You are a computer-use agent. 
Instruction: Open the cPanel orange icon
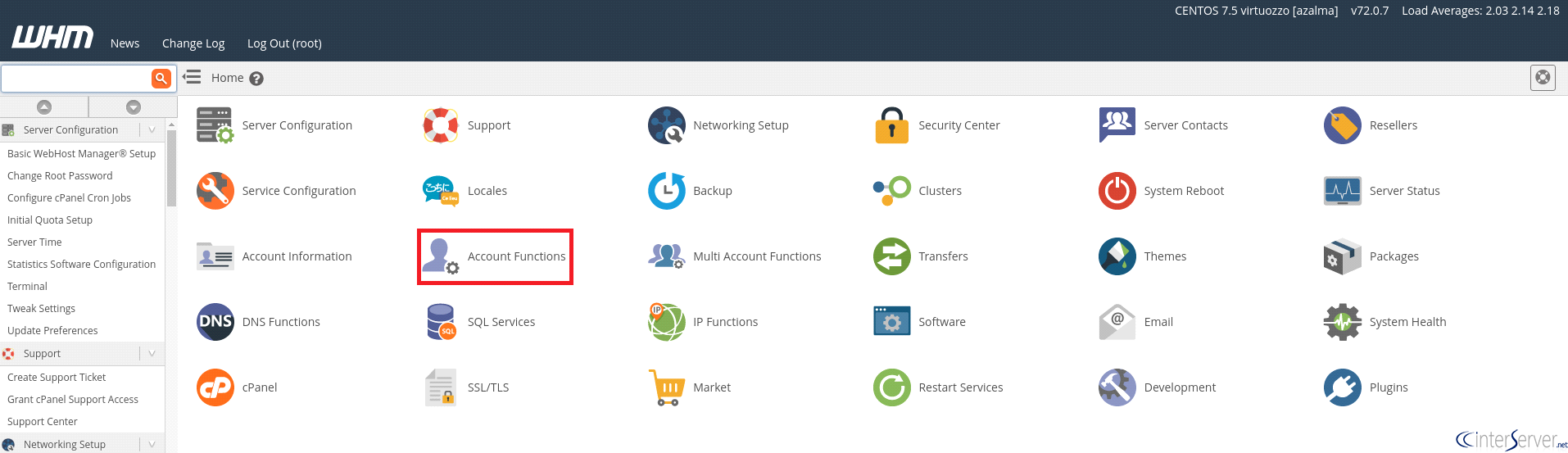pos(215,387)
